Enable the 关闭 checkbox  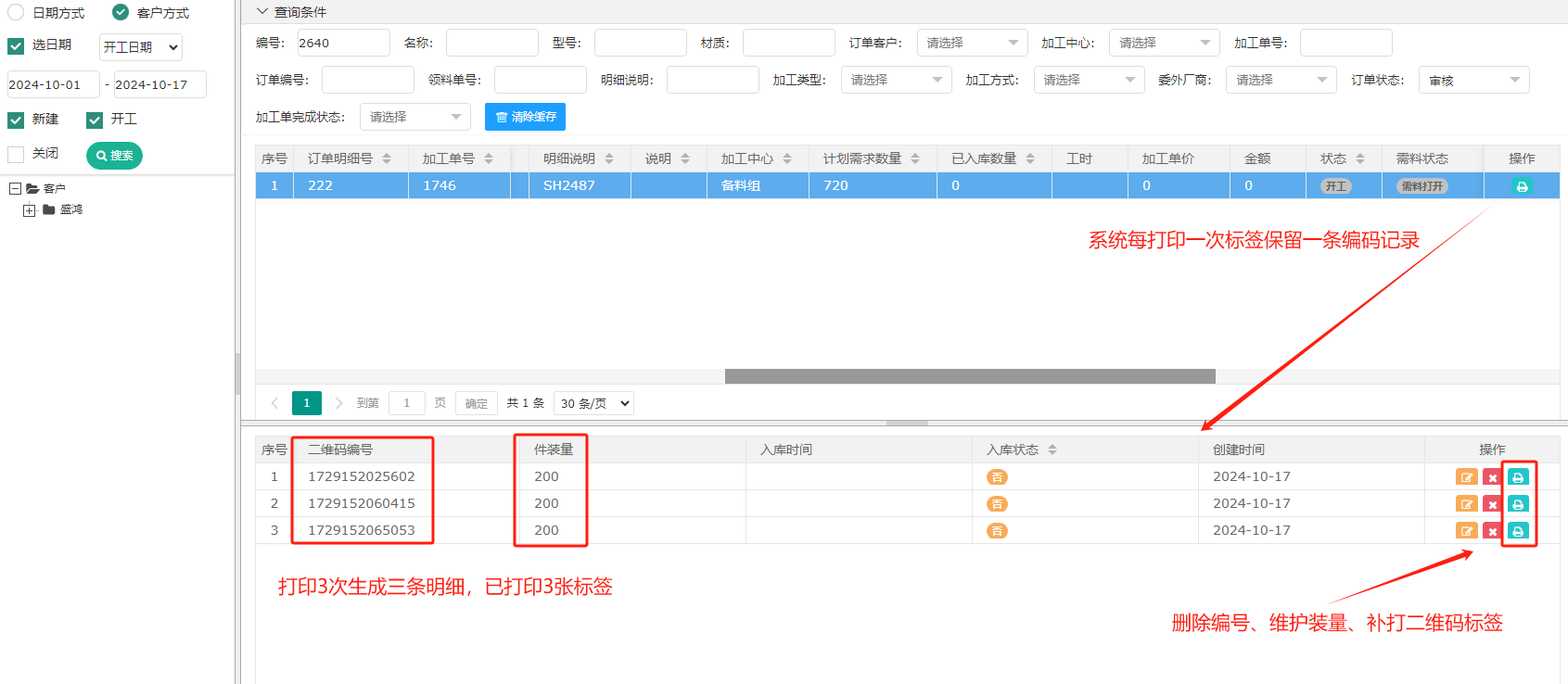(x=16, y=154)
